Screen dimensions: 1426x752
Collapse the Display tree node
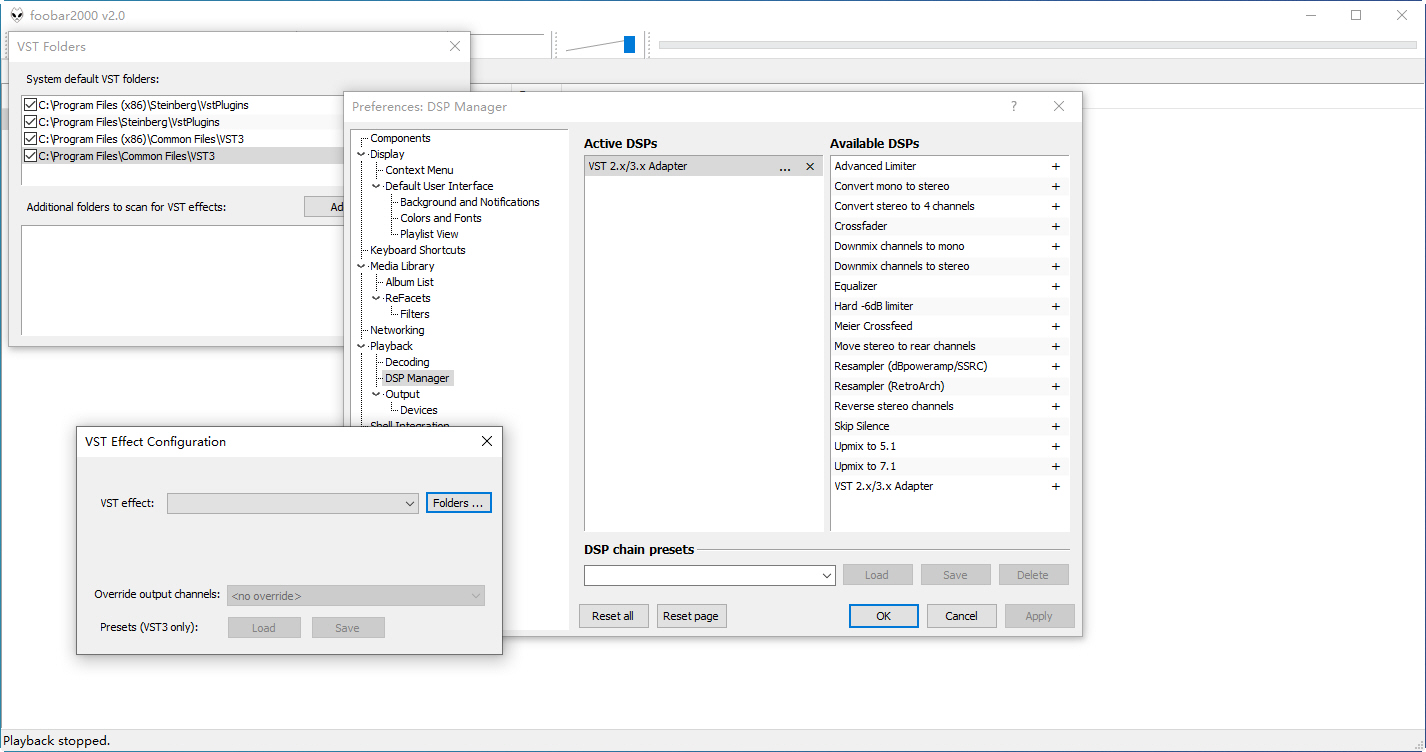click(x=362, y=154)
